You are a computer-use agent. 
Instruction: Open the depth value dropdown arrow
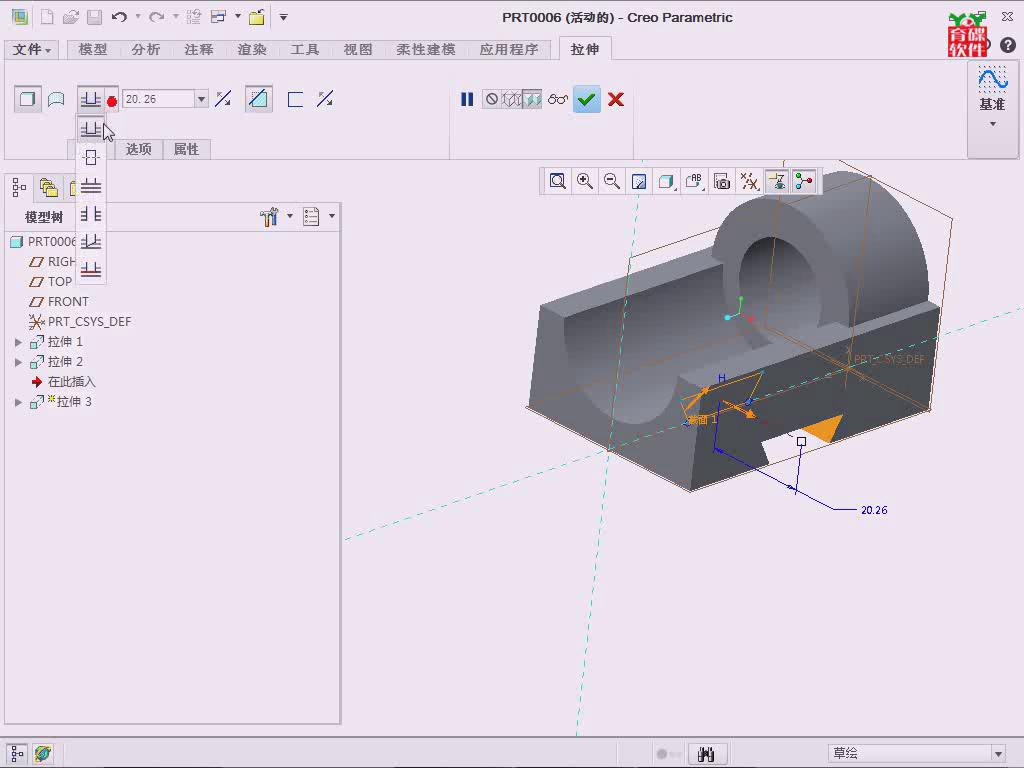tap(202, 99)
